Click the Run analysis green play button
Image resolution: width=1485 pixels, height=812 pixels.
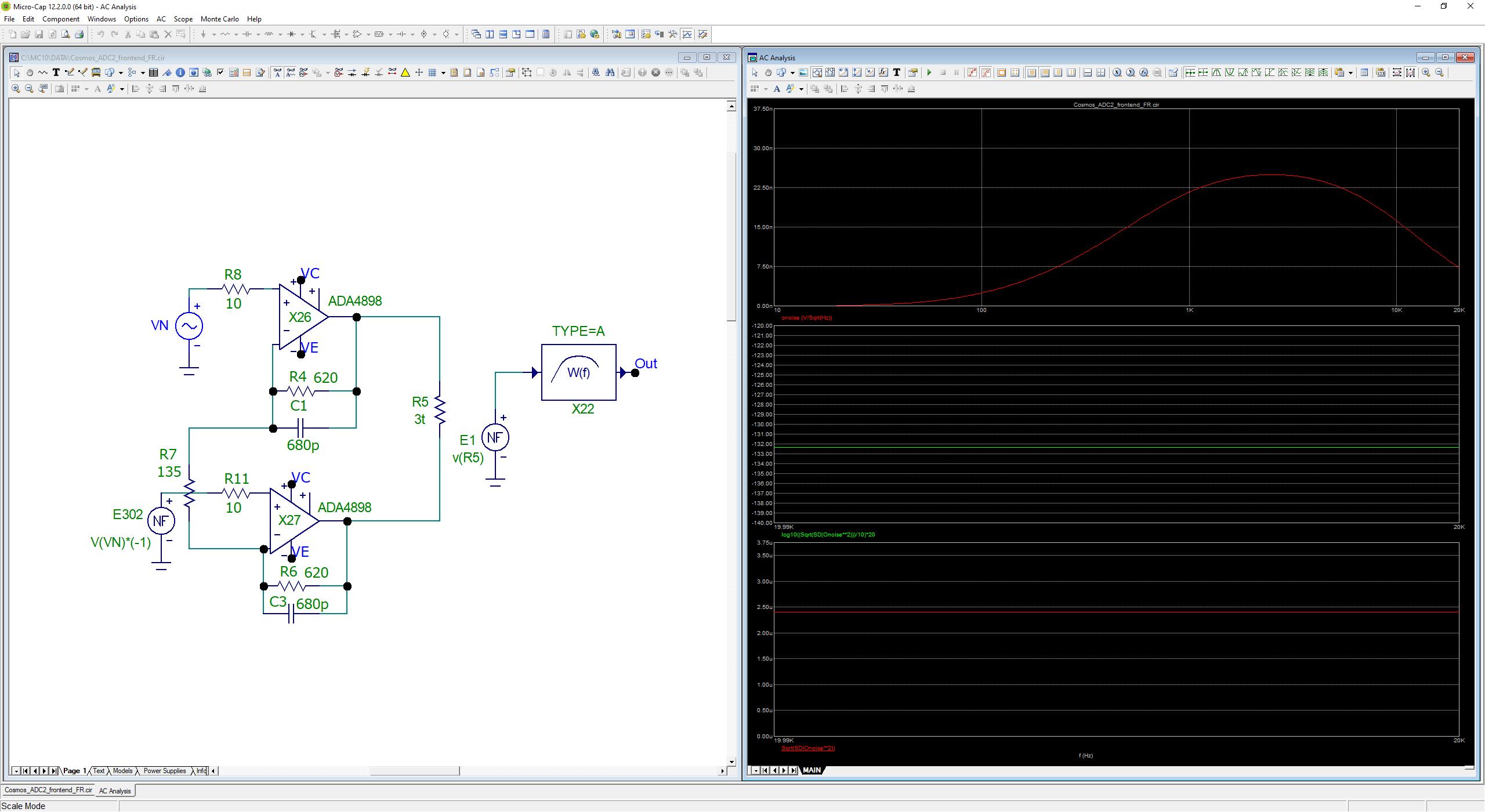[929, 72]
